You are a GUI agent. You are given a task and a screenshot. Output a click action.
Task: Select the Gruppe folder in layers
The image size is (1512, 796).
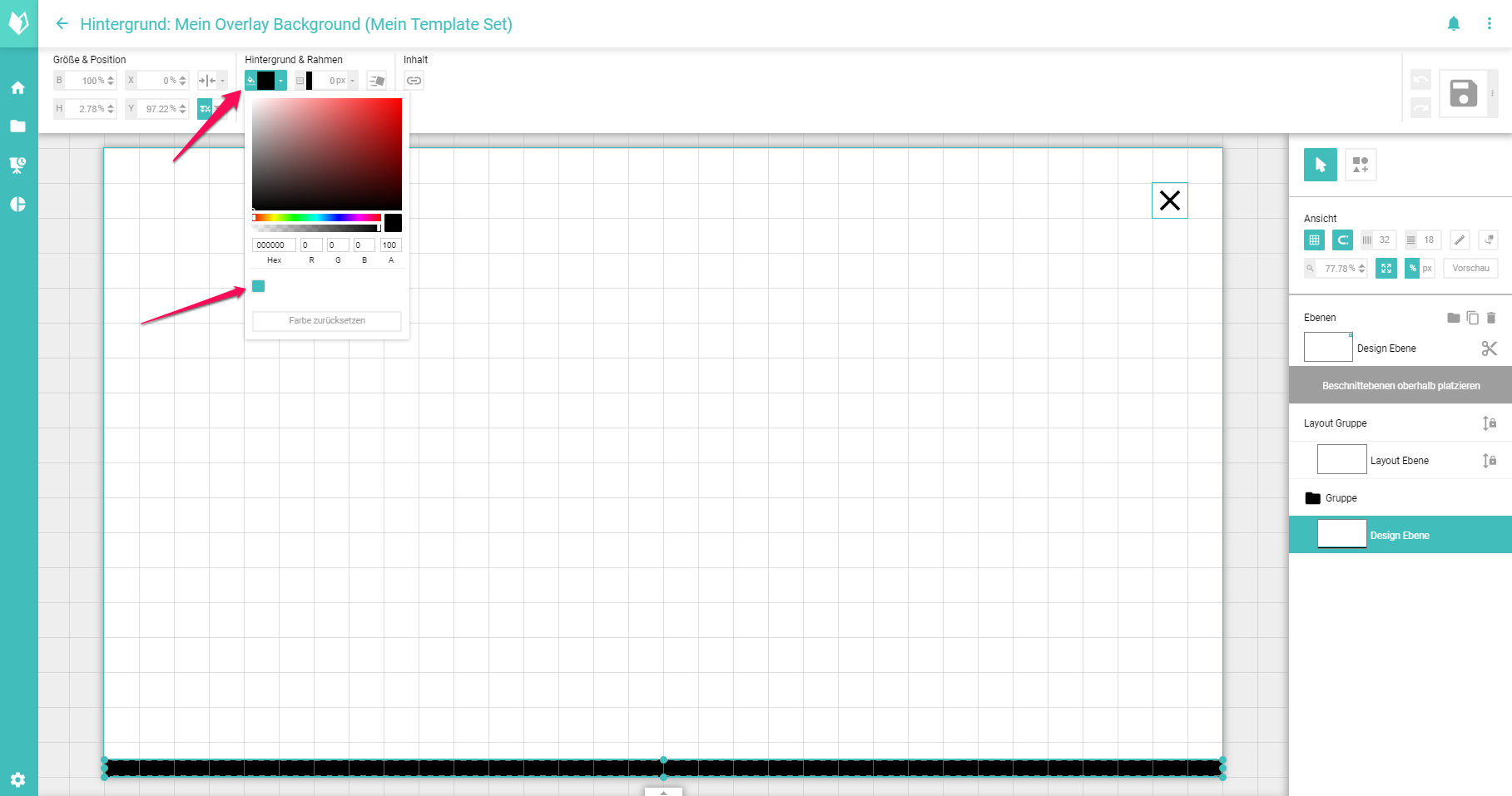(1341, 498)
